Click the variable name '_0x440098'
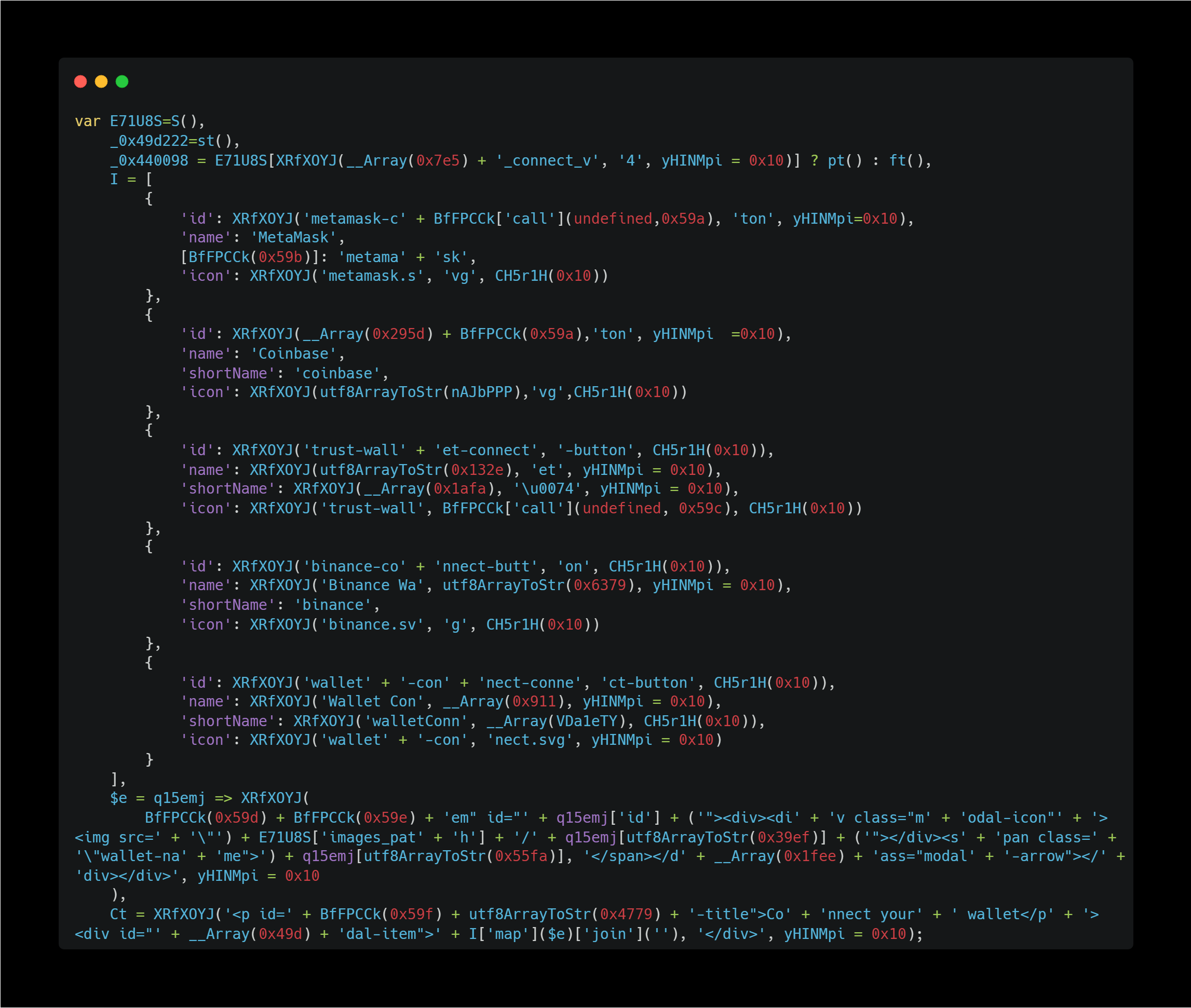 pos(149,160)
